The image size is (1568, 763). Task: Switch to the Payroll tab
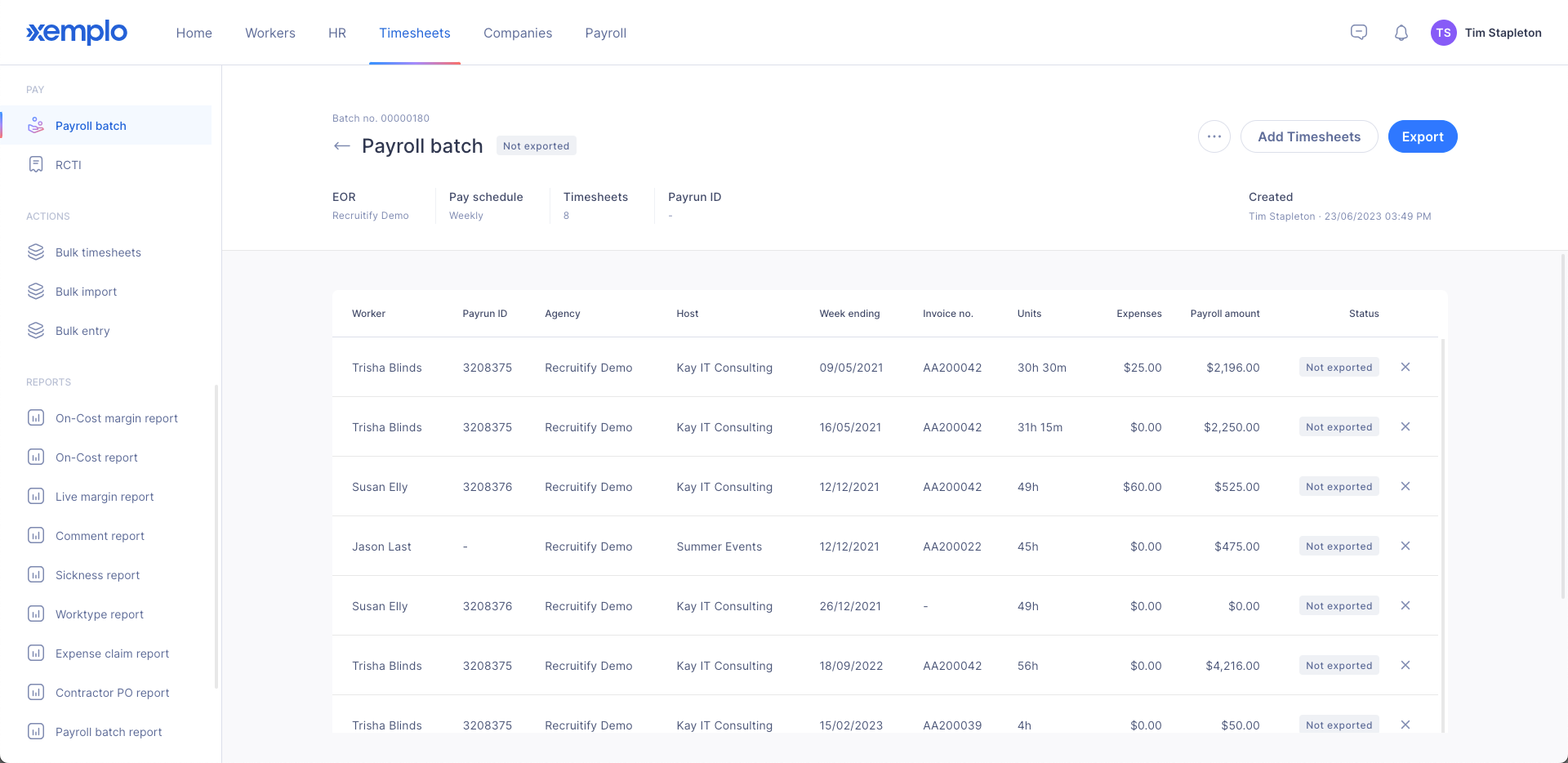coord(606,33)
